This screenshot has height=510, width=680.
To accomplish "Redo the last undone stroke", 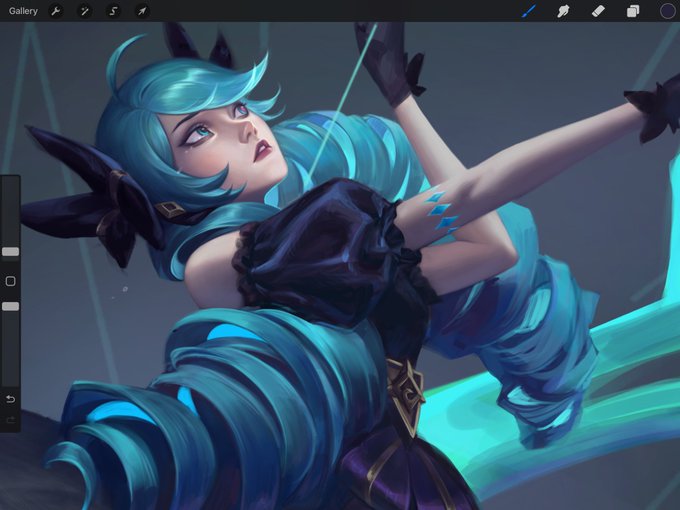I will [x=10, y=419].
